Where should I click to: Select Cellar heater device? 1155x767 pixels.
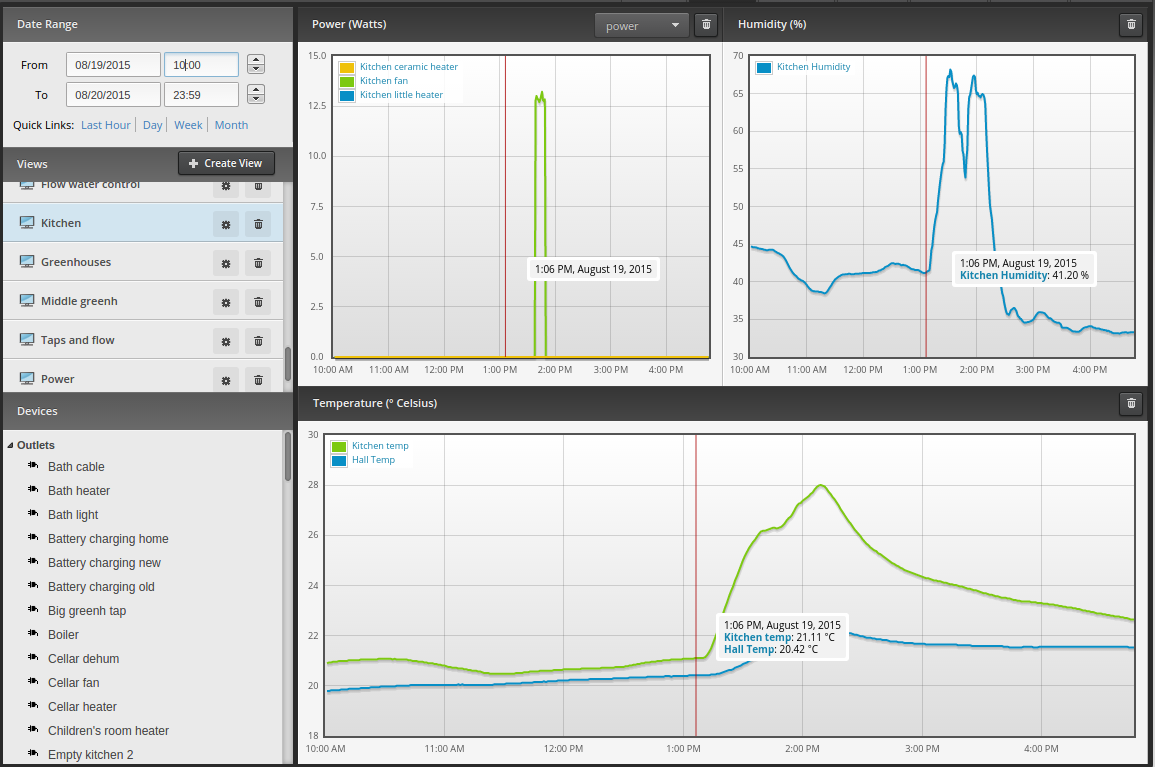coord(82,707)
